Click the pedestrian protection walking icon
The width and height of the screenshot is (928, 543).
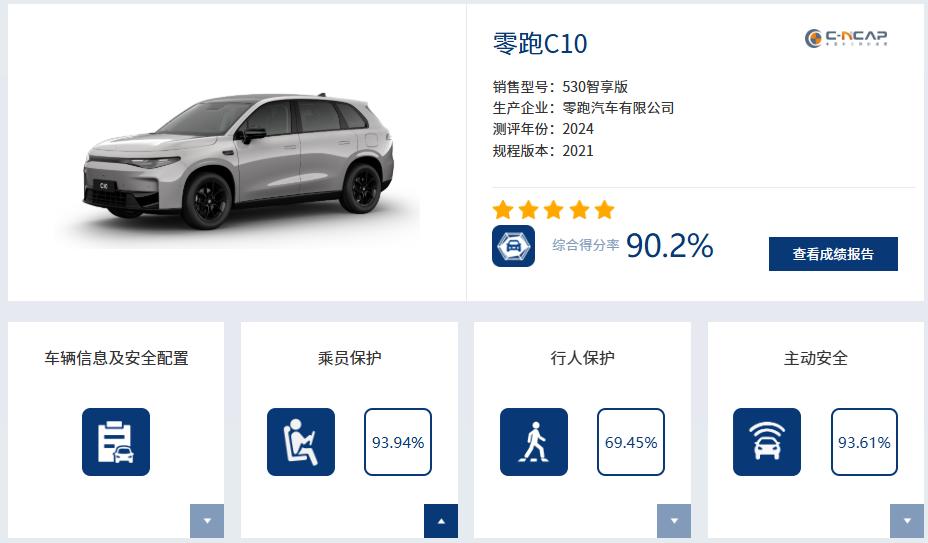(x=534, y=442)
